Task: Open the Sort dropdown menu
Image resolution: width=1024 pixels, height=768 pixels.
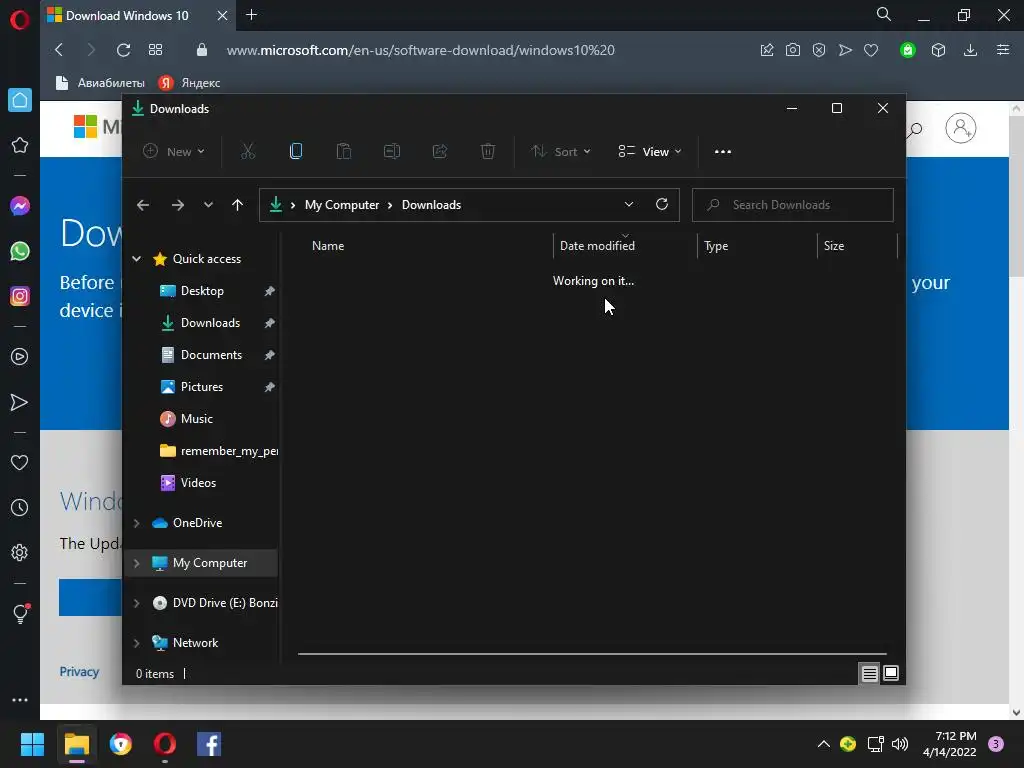Action: (561, 152)
